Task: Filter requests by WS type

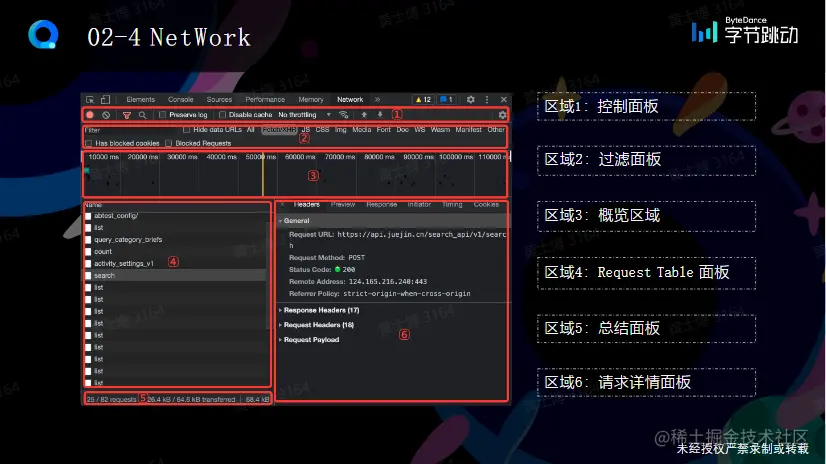Action: pos(419,130)
